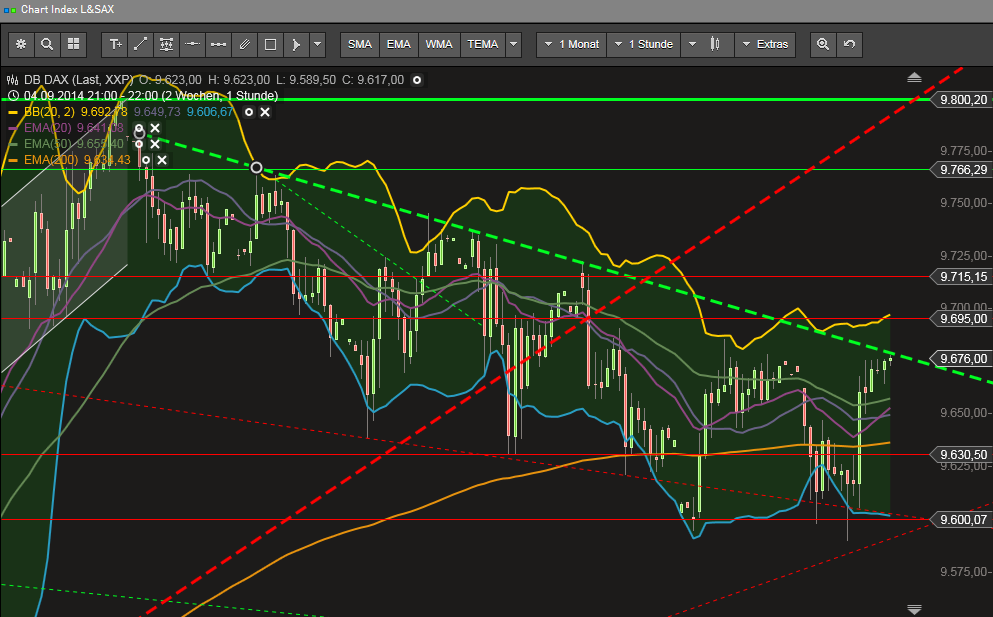Click the 9.800,20 price level label
This screenshot has width=993, height=617.
[x=962, y=100]
